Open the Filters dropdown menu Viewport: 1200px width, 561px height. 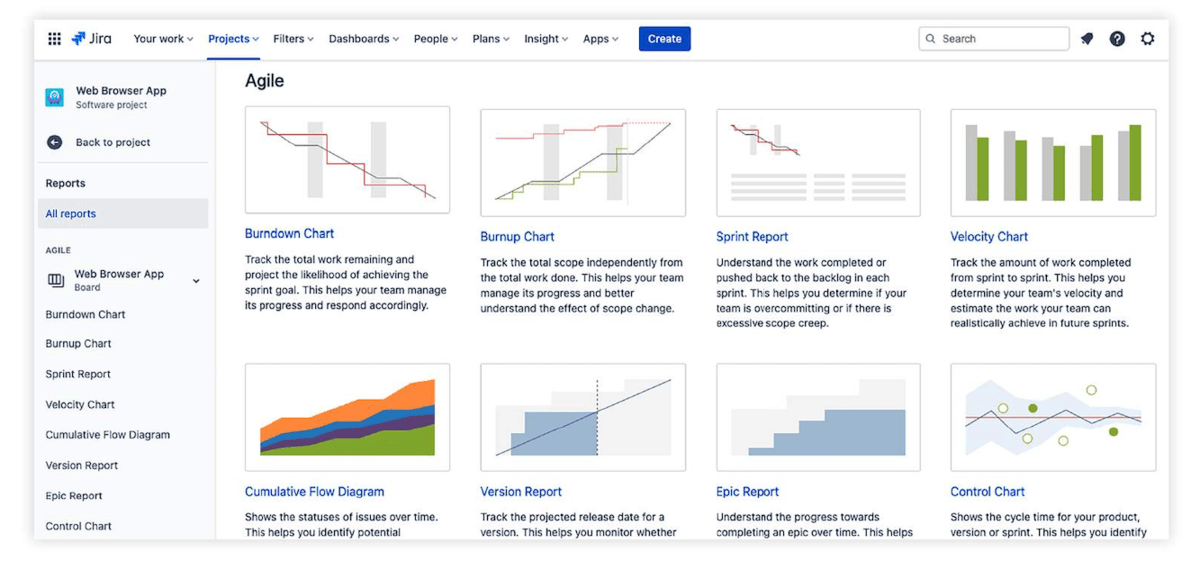pos(293,39)
